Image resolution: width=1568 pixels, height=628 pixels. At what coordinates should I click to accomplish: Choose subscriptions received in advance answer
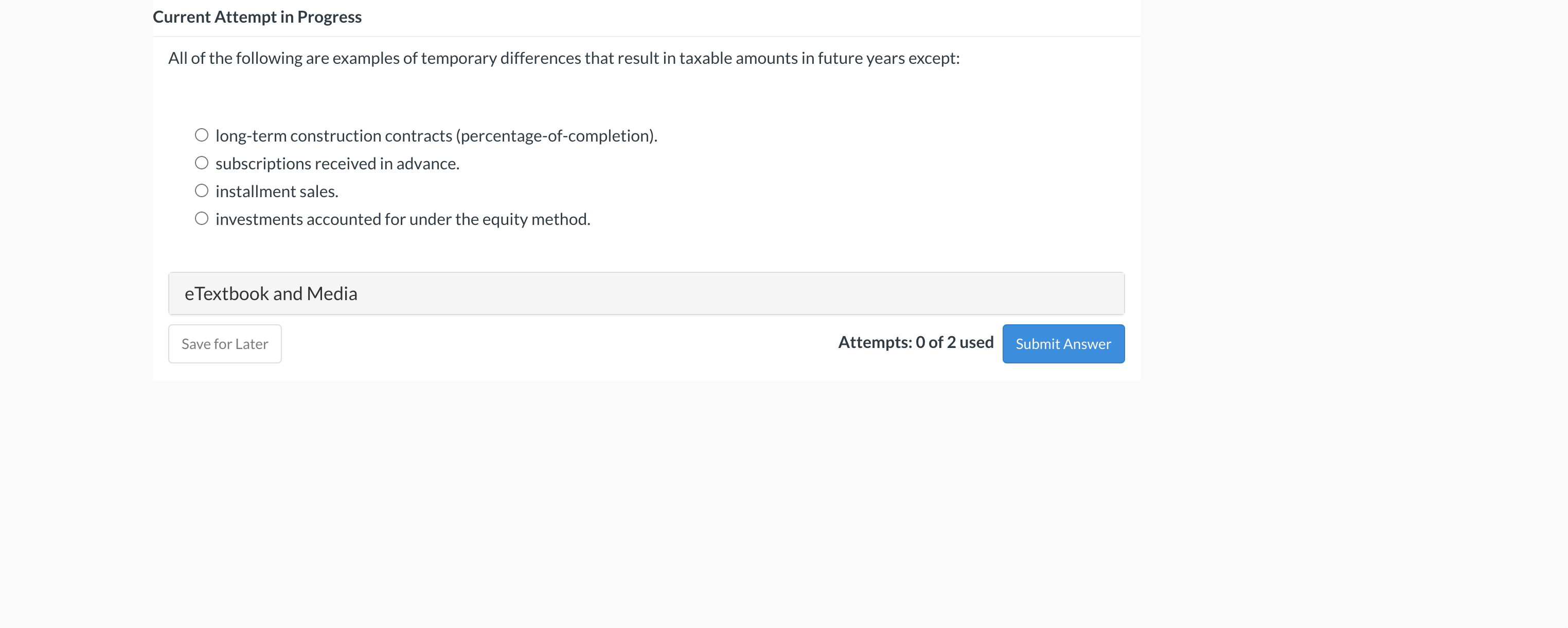[x=202, y=162]
